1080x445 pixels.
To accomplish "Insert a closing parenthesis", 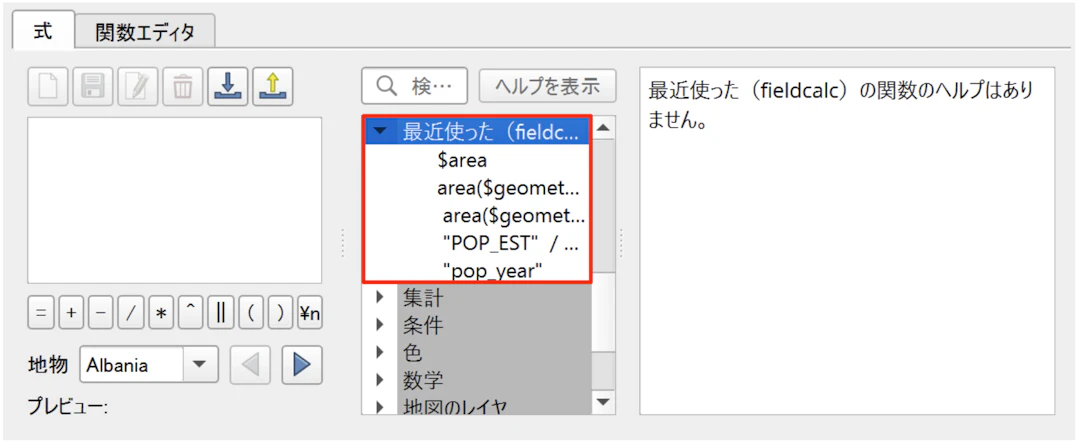I will (x=281, y=313).
